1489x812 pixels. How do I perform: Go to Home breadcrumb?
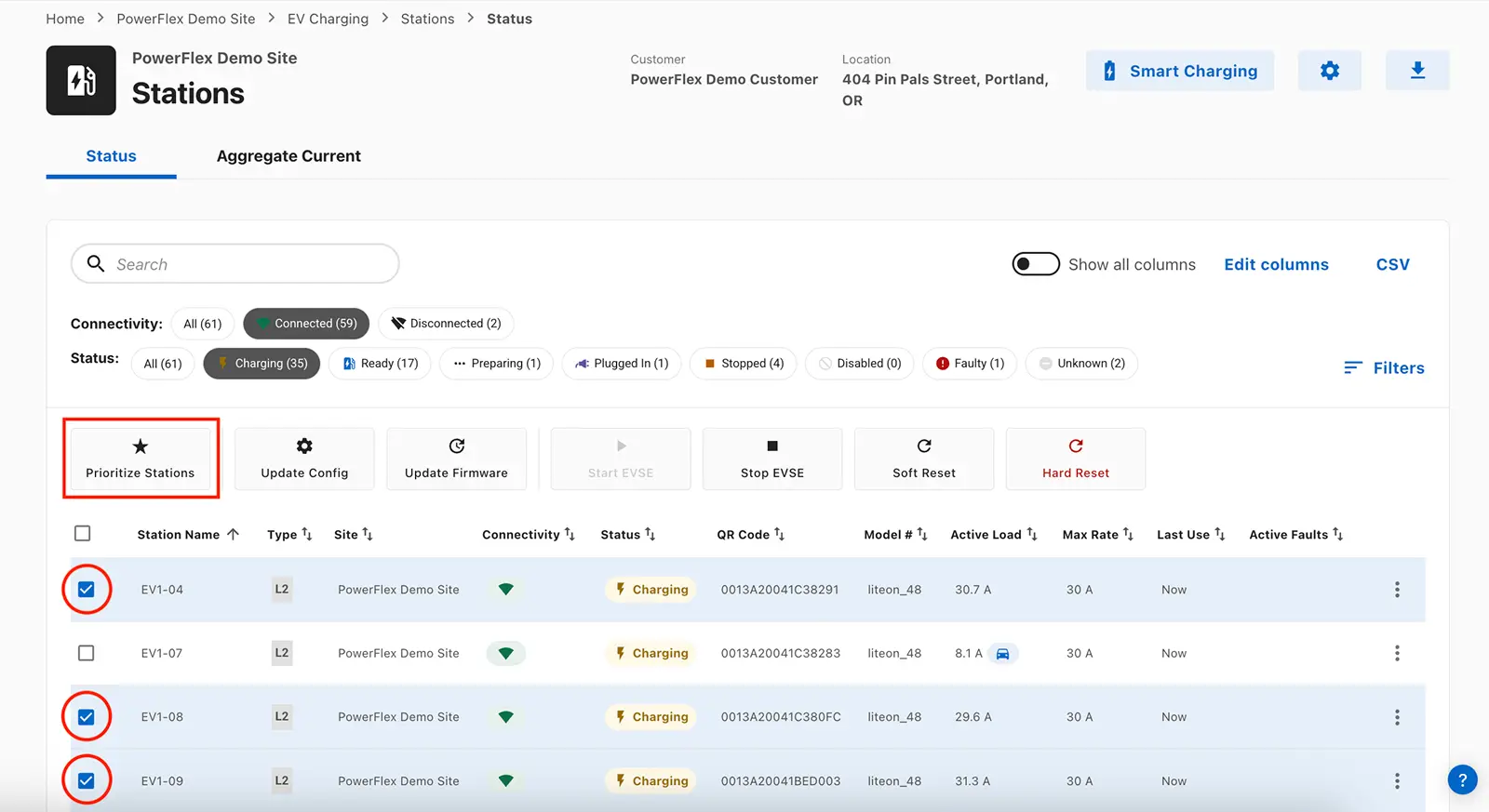[65, 19]
